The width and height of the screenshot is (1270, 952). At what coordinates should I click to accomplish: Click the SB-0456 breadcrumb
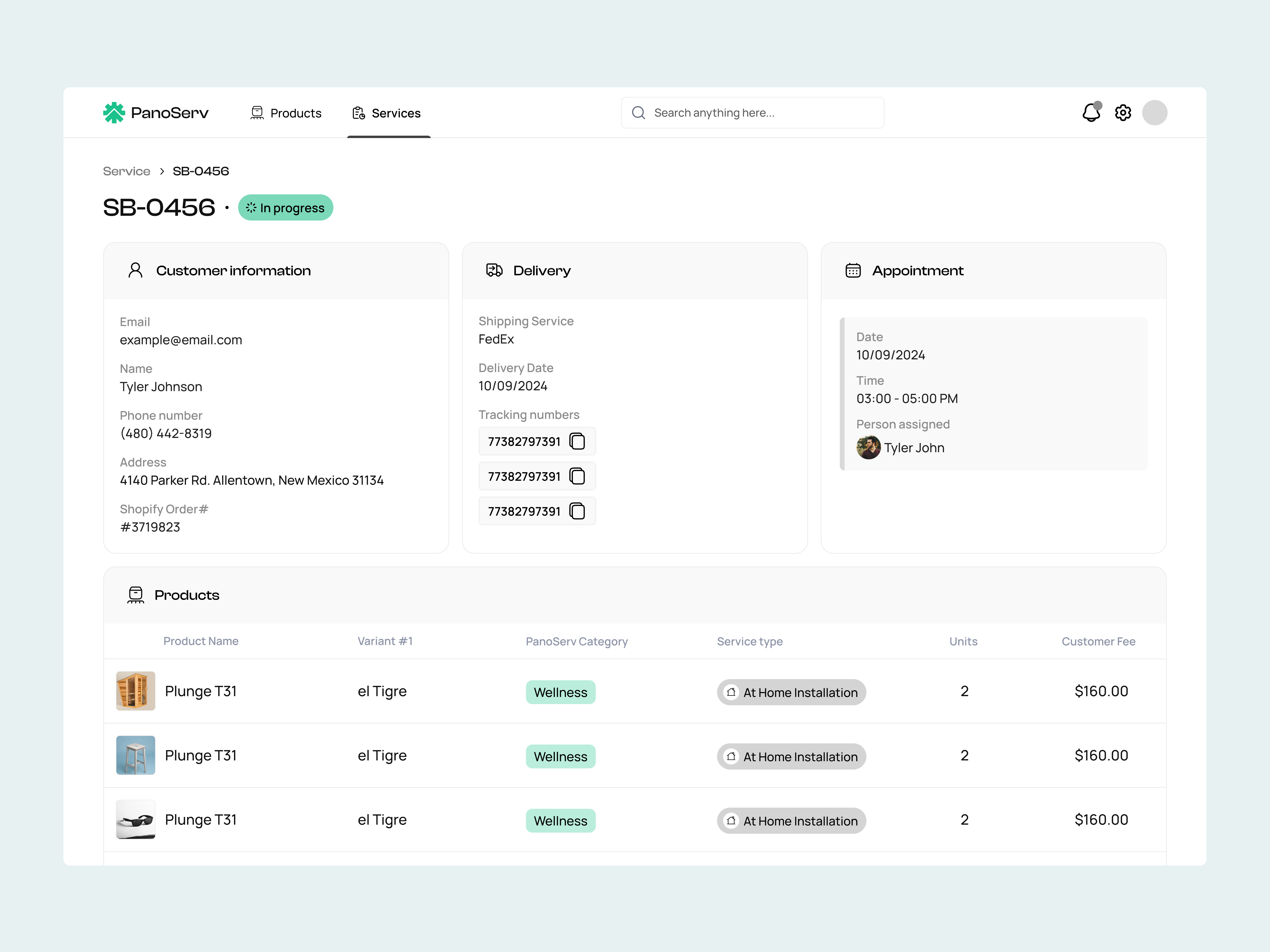pos(200,171)
